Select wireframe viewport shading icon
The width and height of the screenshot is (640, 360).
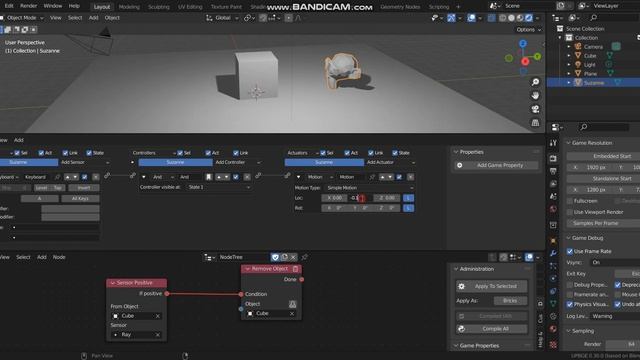pyautogui.click(x=502, y=18)
